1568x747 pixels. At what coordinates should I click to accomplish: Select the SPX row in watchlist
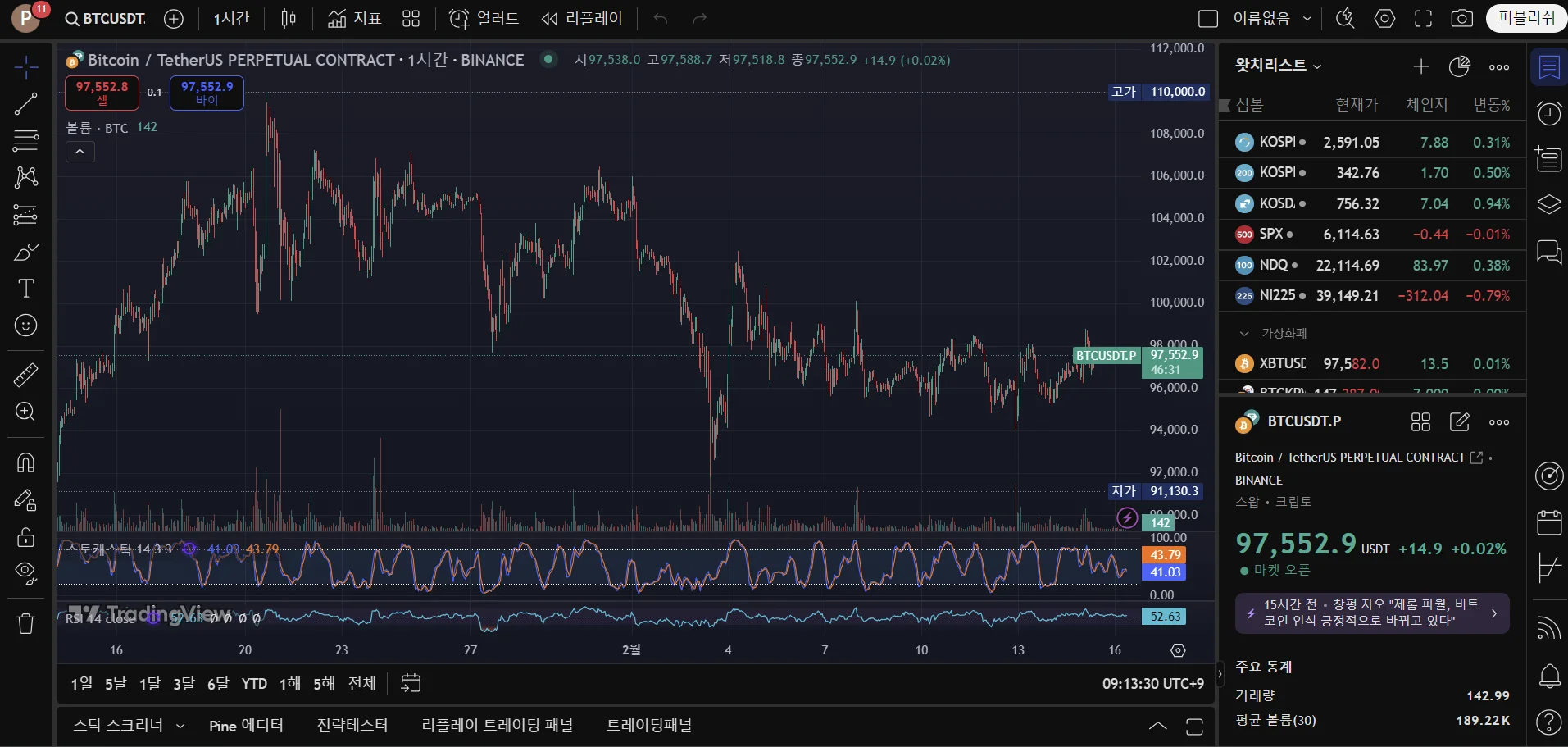click(1372, 235)
